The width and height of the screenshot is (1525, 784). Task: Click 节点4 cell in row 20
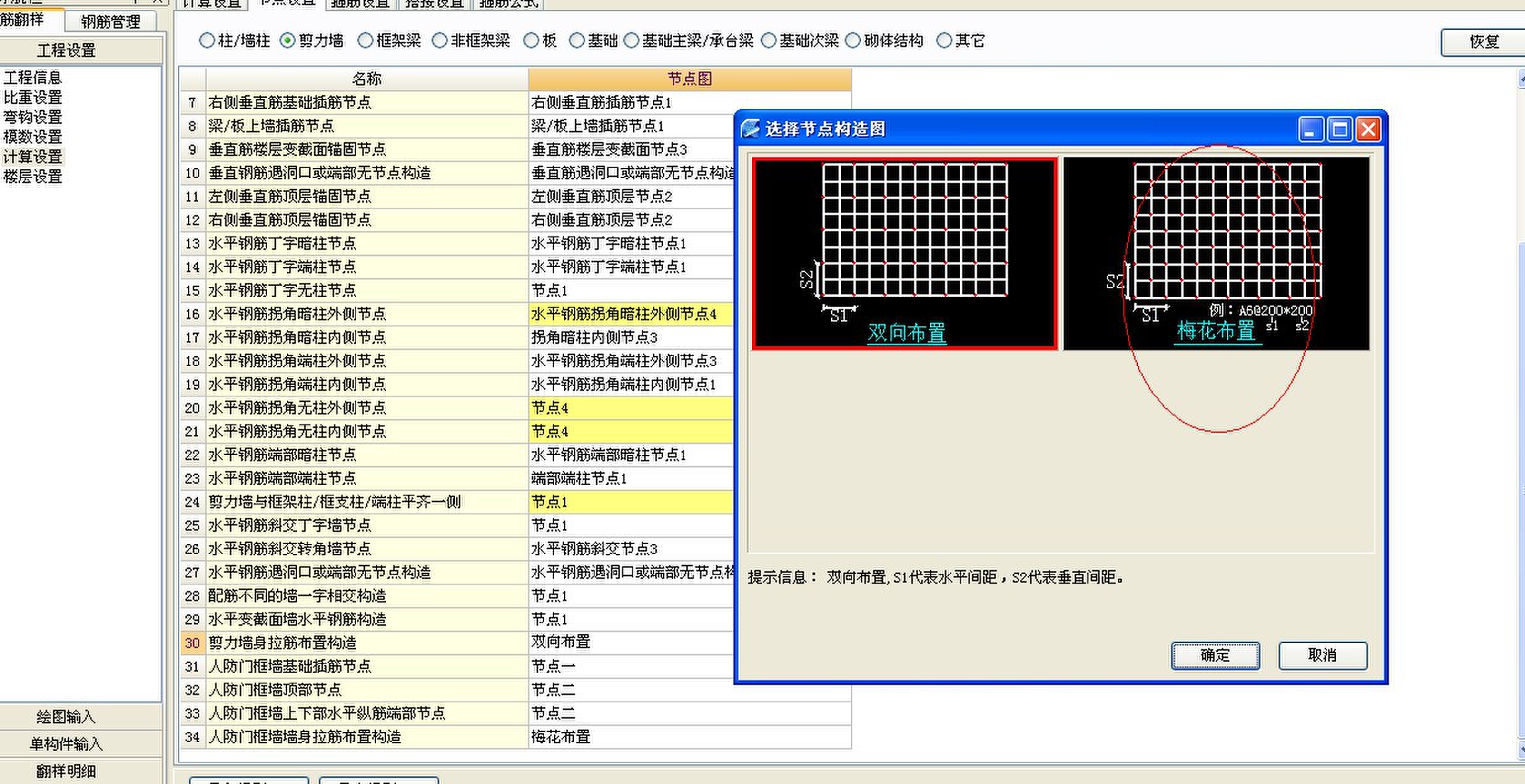click(x=631, y=408)
